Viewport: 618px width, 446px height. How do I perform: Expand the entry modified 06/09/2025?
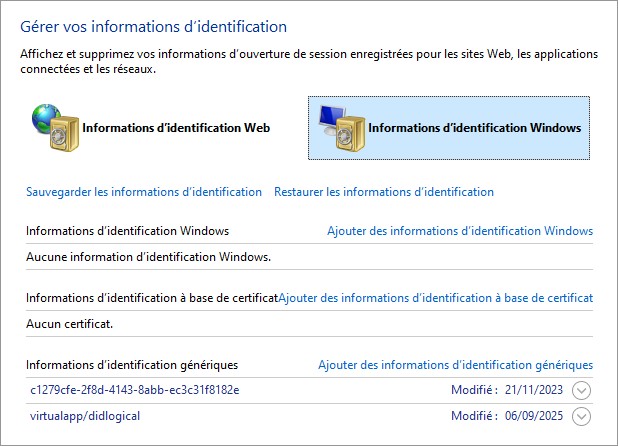tap(581, 416)
